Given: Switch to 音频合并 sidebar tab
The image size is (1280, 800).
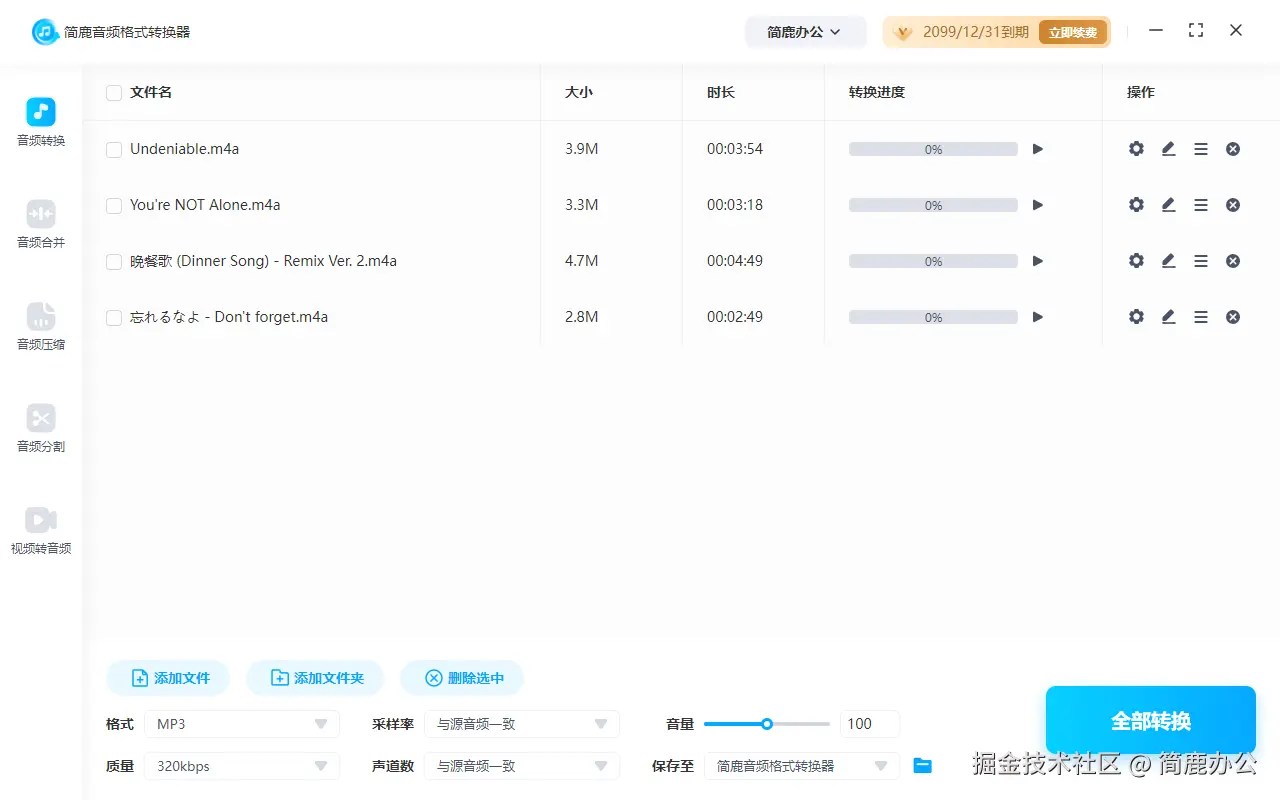Looking at the screenshot, I should 41,224.
